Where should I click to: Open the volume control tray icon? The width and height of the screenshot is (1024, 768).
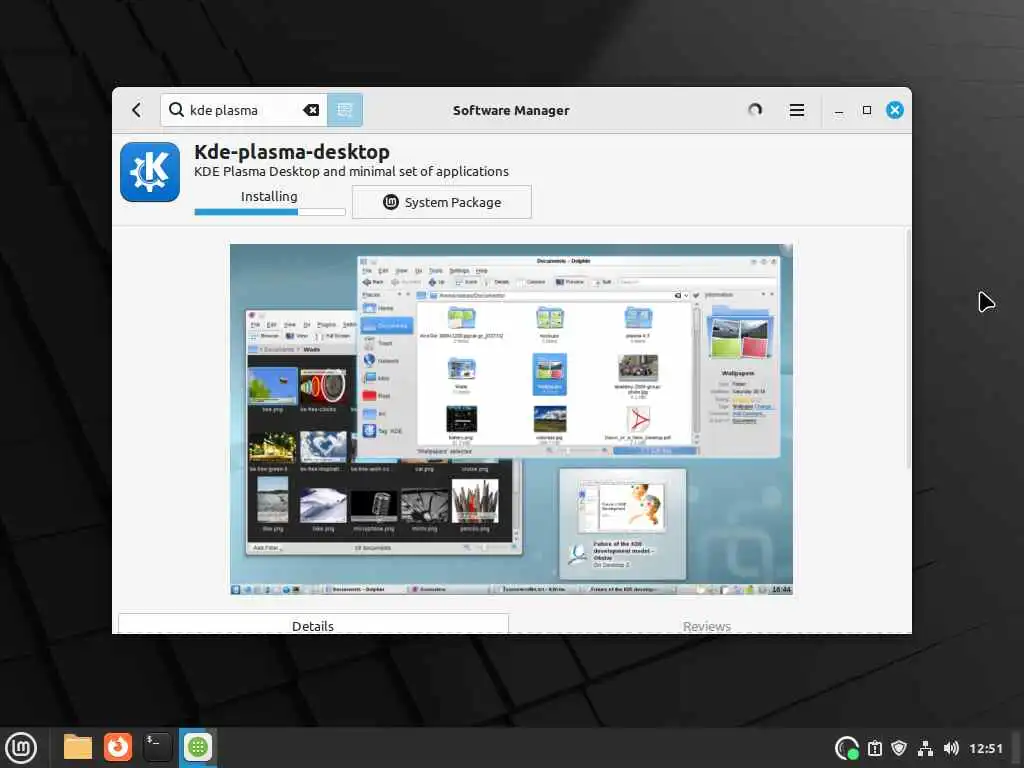(951, 748)
